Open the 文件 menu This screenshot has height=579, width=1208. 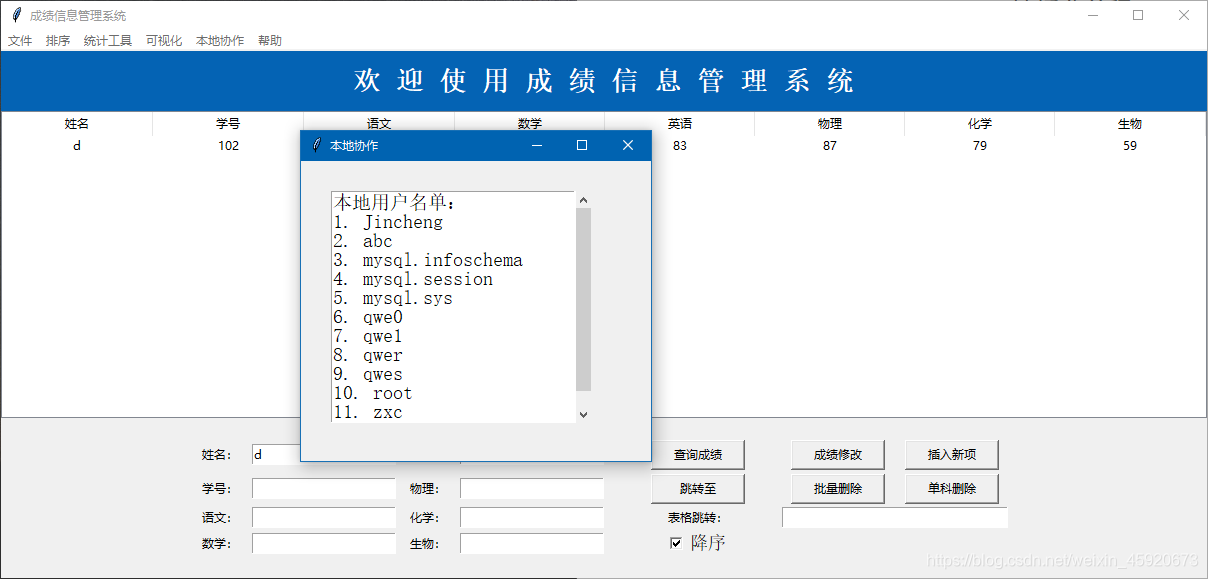20,40
